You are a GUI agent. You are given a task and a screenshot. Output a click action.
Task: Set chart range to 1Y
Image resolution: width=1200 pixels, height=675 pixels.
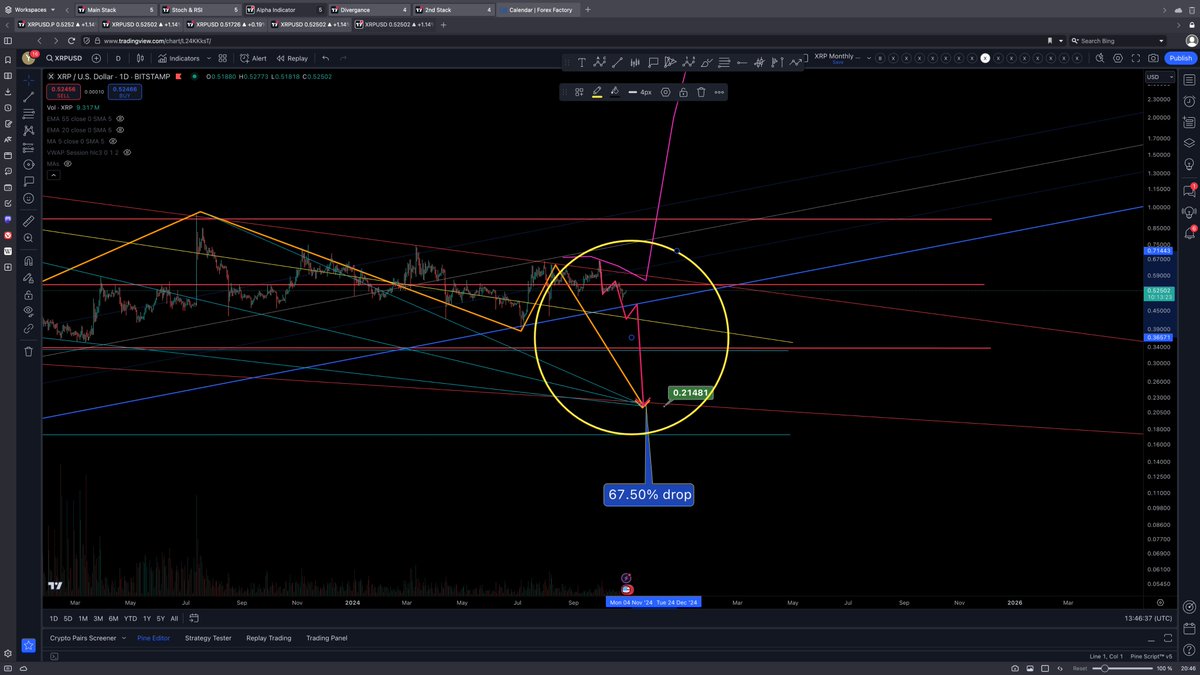147,619
